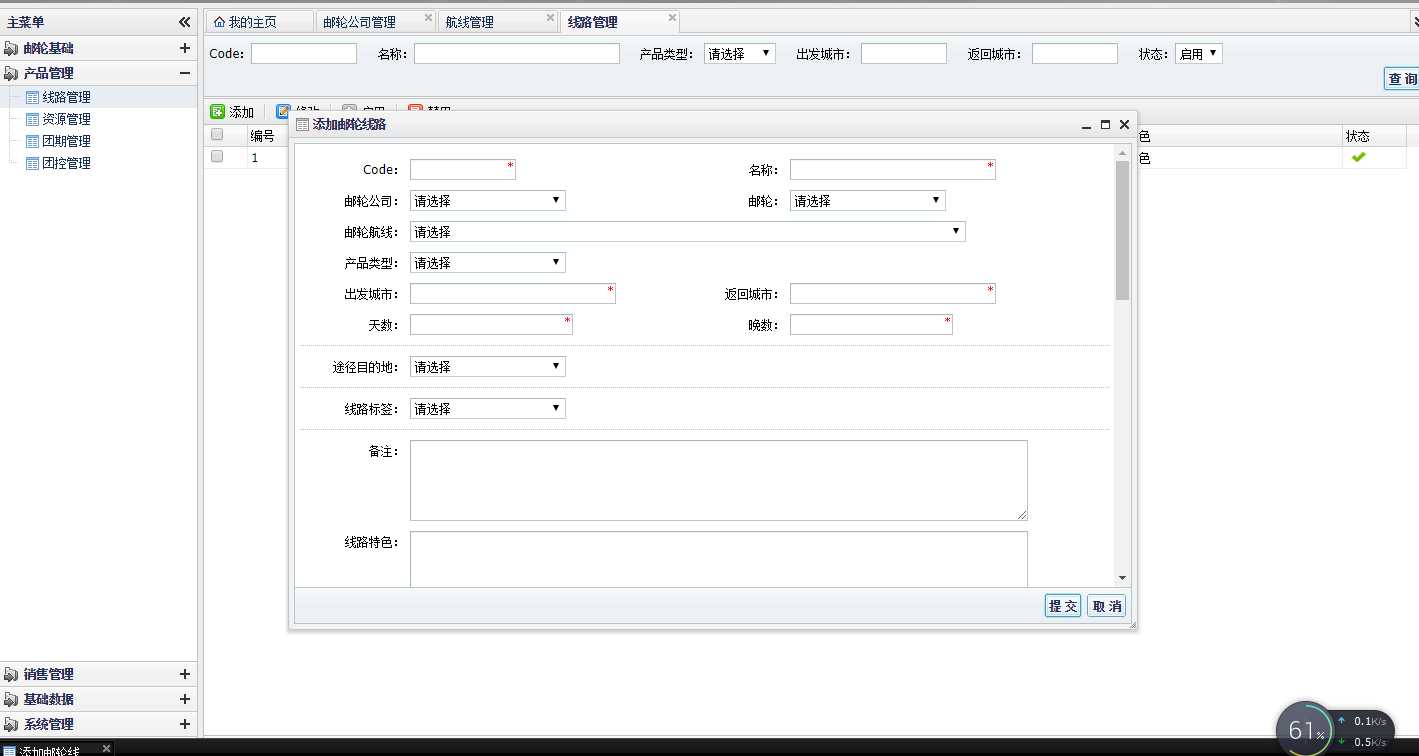Expand the 基础数据 menu section with the plus
Viewport: 1419px width, 756px height.
click(185, 699)
